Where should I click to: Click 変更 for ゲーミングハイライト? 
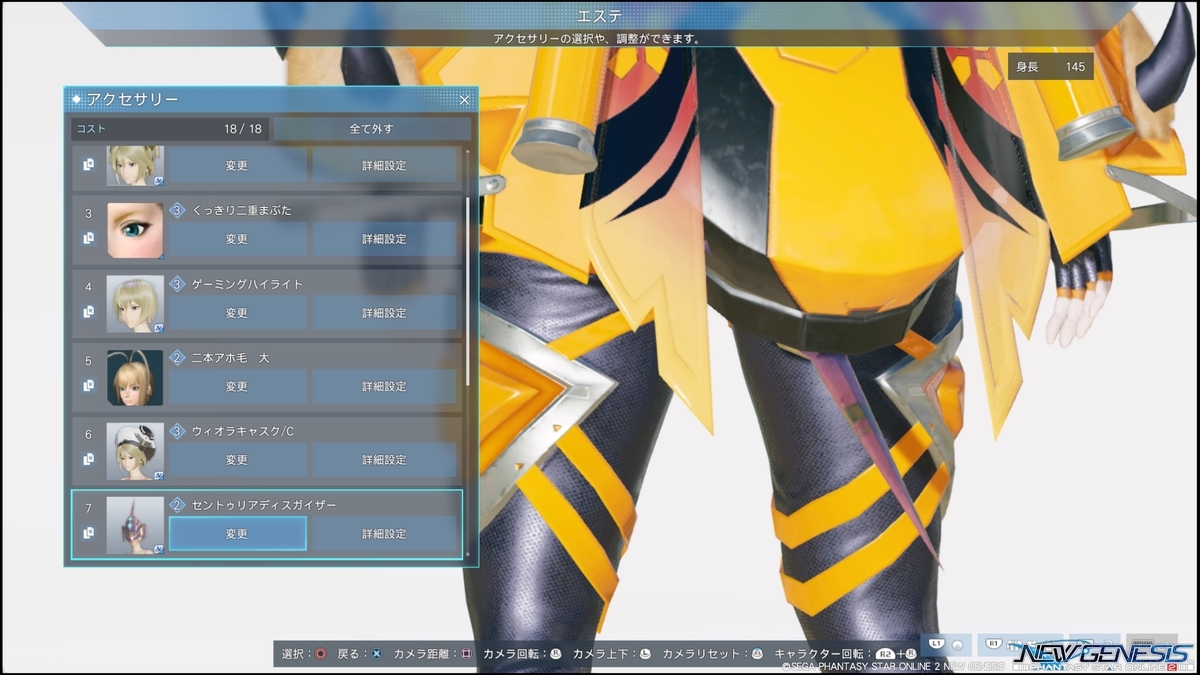coord(237,313)
